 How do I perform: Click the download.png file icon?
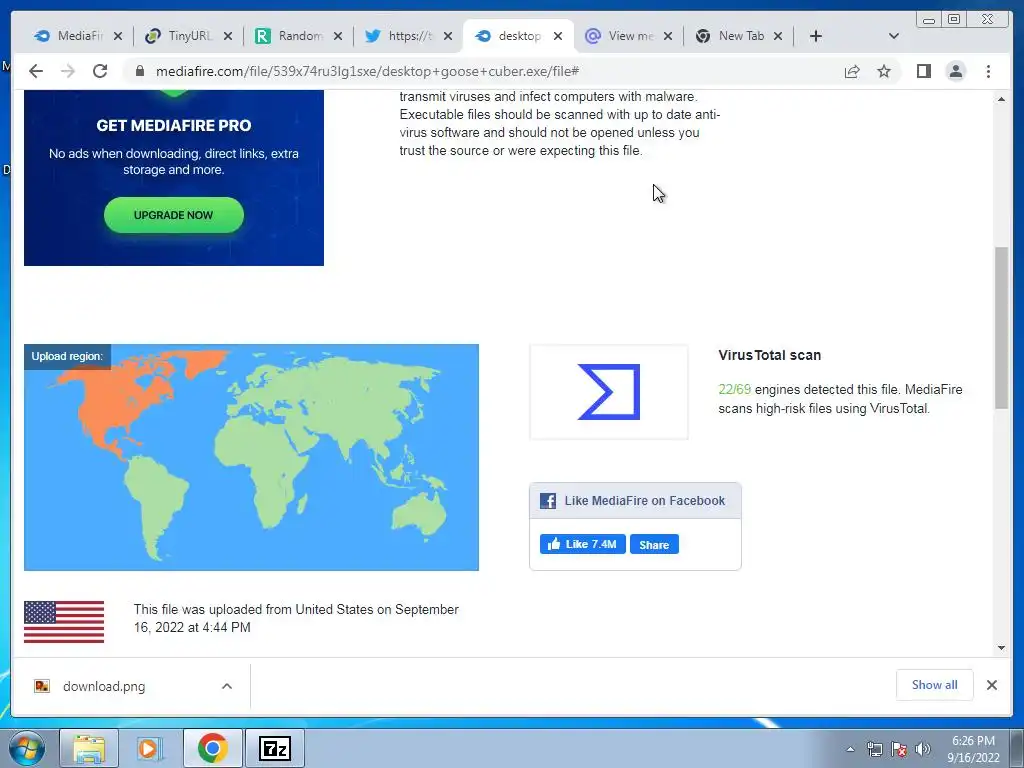coord(42,686)
